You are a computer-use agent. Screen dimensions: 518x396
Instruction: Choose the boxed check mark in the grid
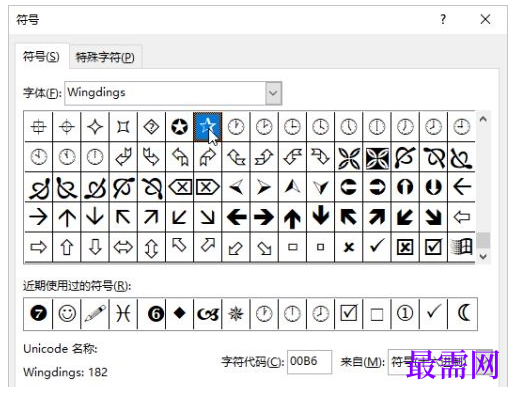click(433, 247)
